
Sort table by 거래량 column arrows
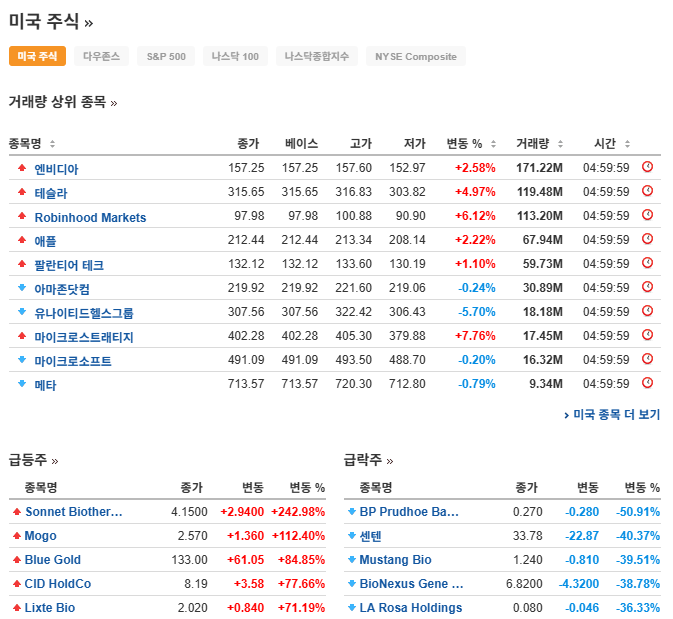click(560, 144)
